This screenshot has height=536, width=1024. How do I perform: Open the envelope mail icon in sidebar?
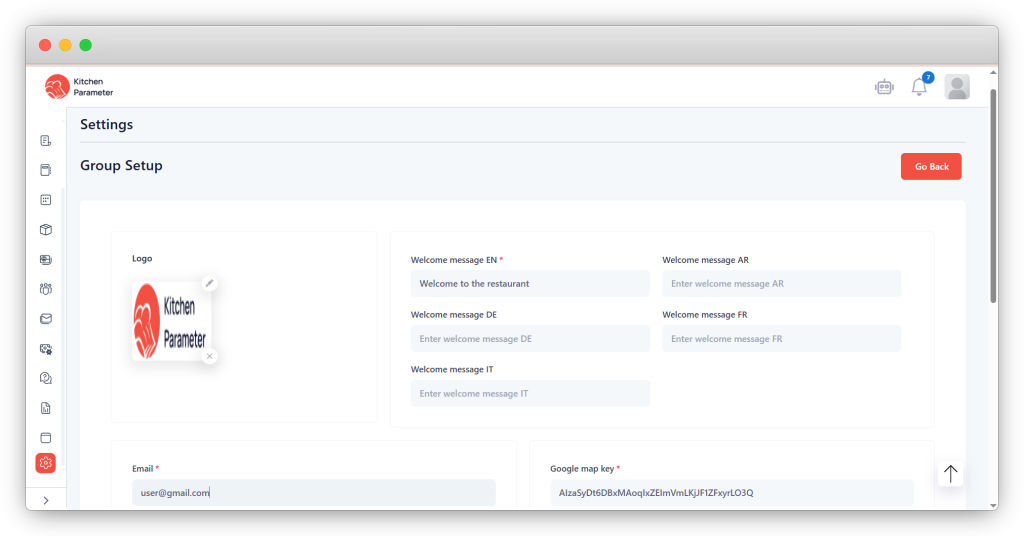click(x=45, y=319)
